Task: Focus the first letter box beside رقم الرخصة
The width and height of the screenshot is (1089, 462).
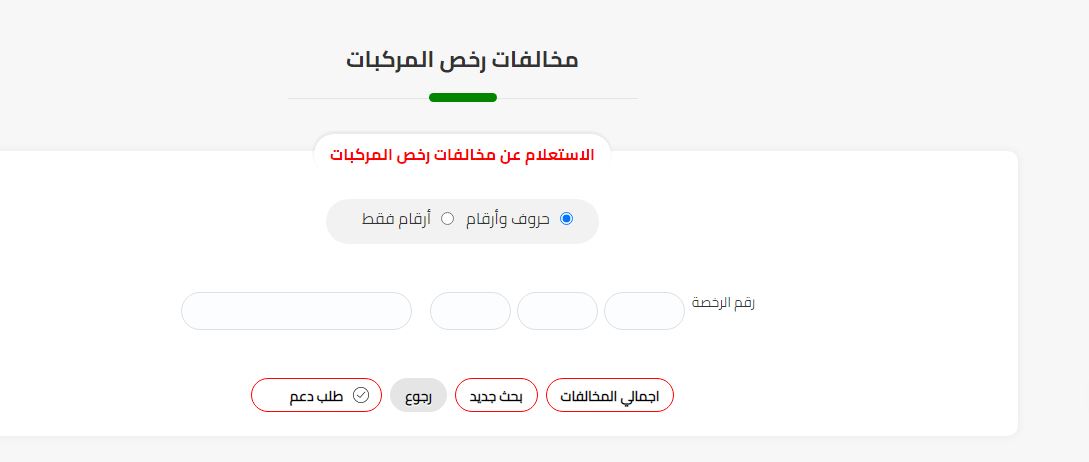Action: (645, 311)
